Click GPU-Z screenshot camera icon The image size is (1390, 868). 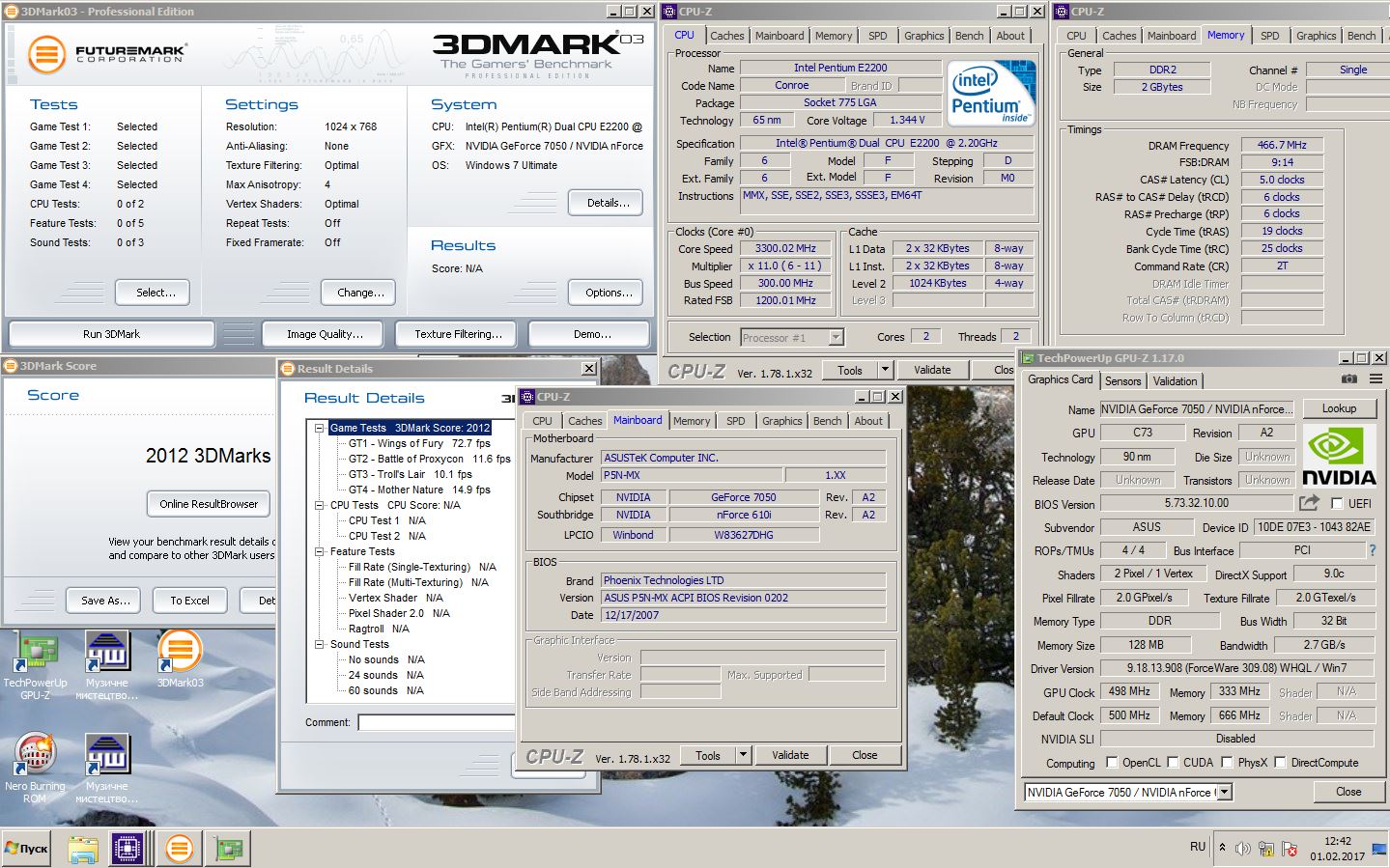[1348, 379]
